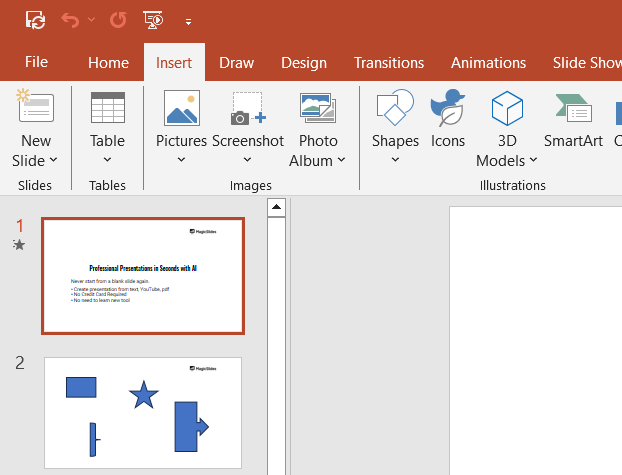Go to the Transitions tab
Image resolution: width=622 pixels, height=475 pixels.
pos(389,63)
